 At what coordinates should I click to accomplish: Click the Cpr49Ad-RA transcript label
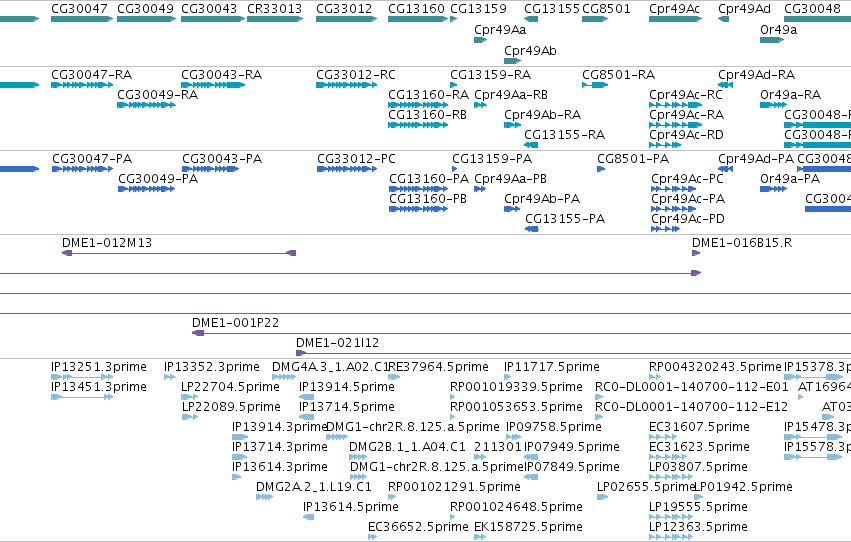[x=757, y=75]
